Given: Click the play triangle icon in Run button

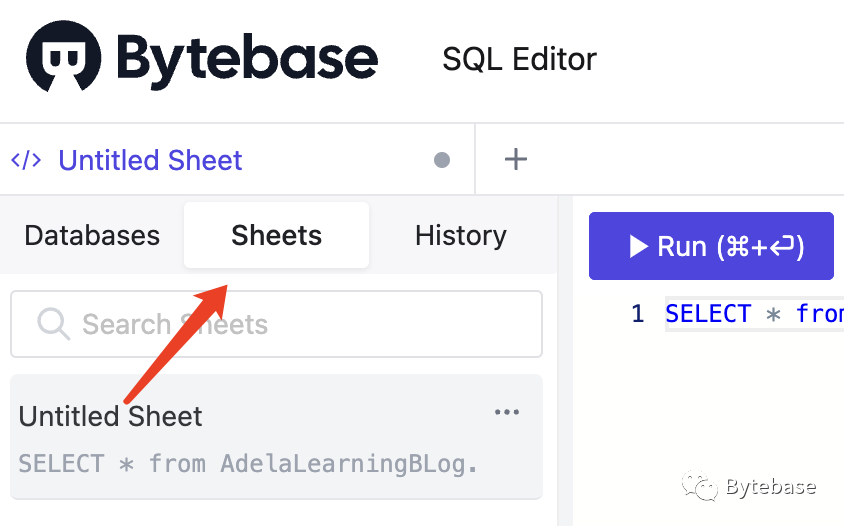Looking at the screenshot, I should click(638, 246).
